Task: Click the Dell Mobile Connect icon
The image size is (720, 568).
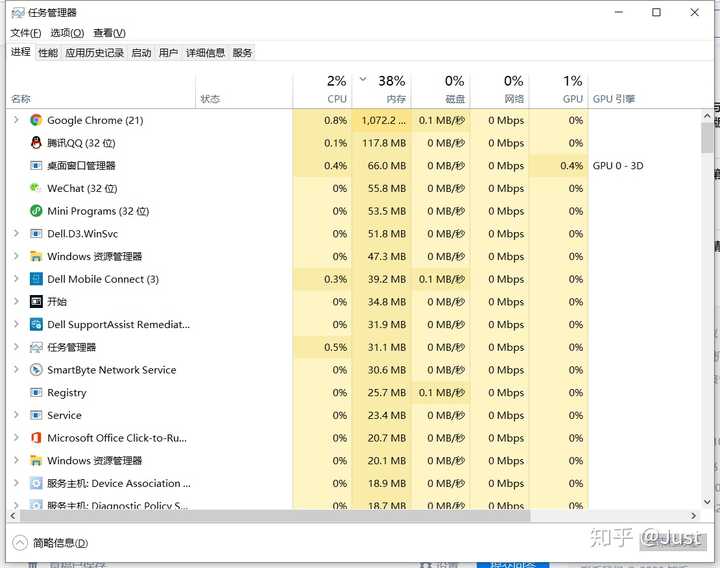Action: [x=36, y=279]
